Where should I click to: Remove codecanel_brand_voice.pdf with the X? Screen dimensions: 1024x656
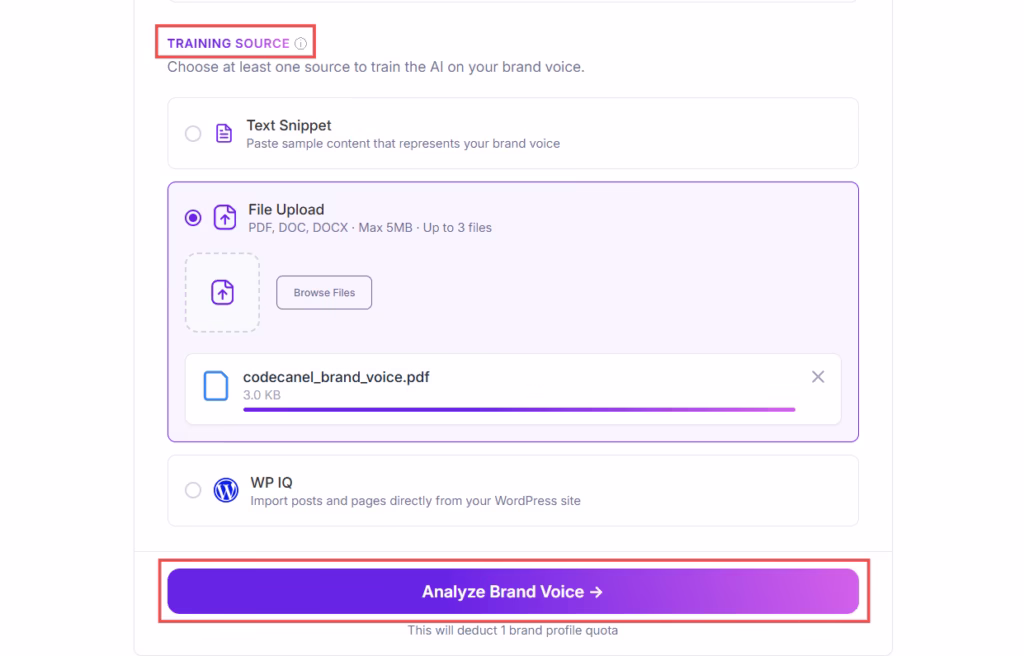[x=818, y=377]
